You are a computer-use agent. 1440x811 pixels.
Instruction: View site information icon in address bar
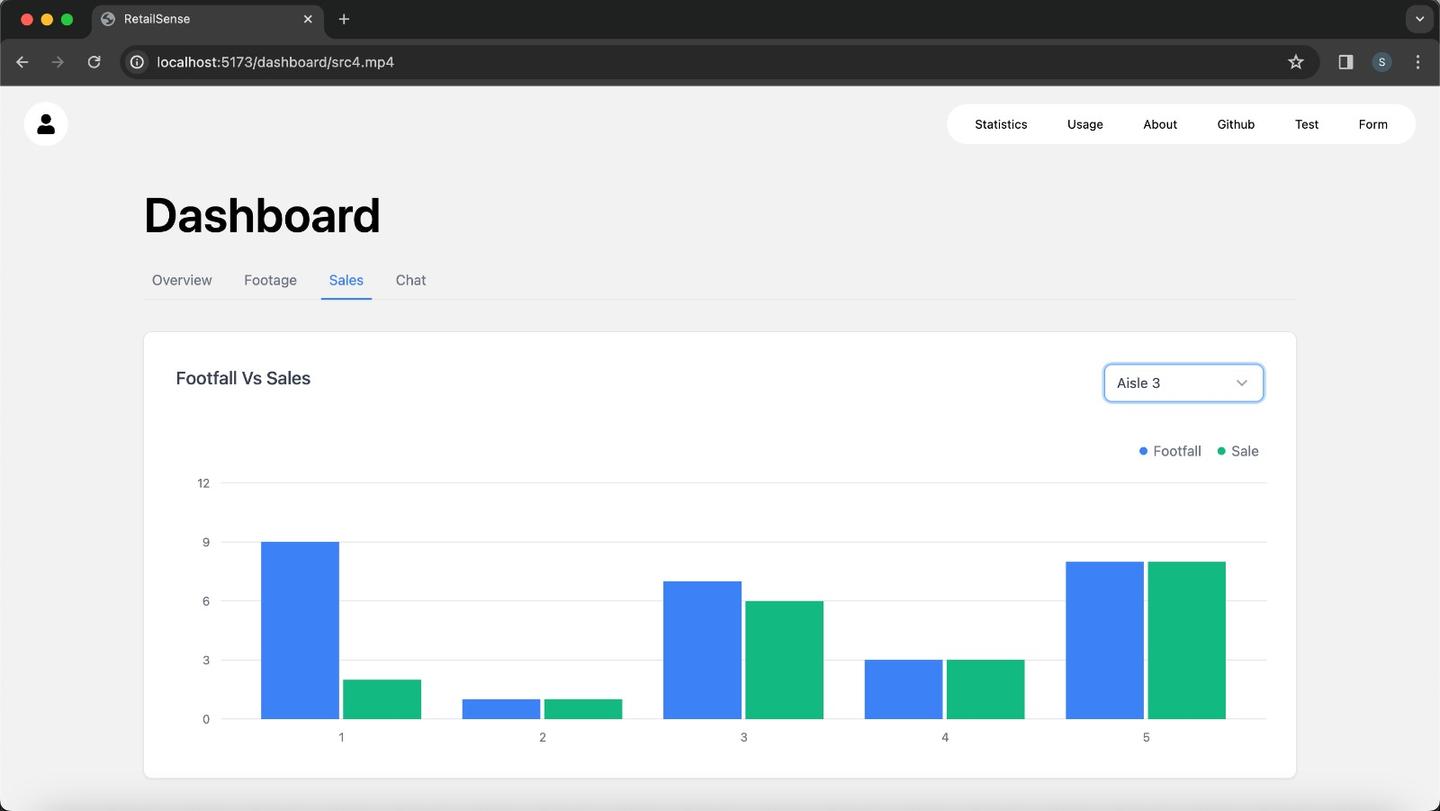(138, 62)
